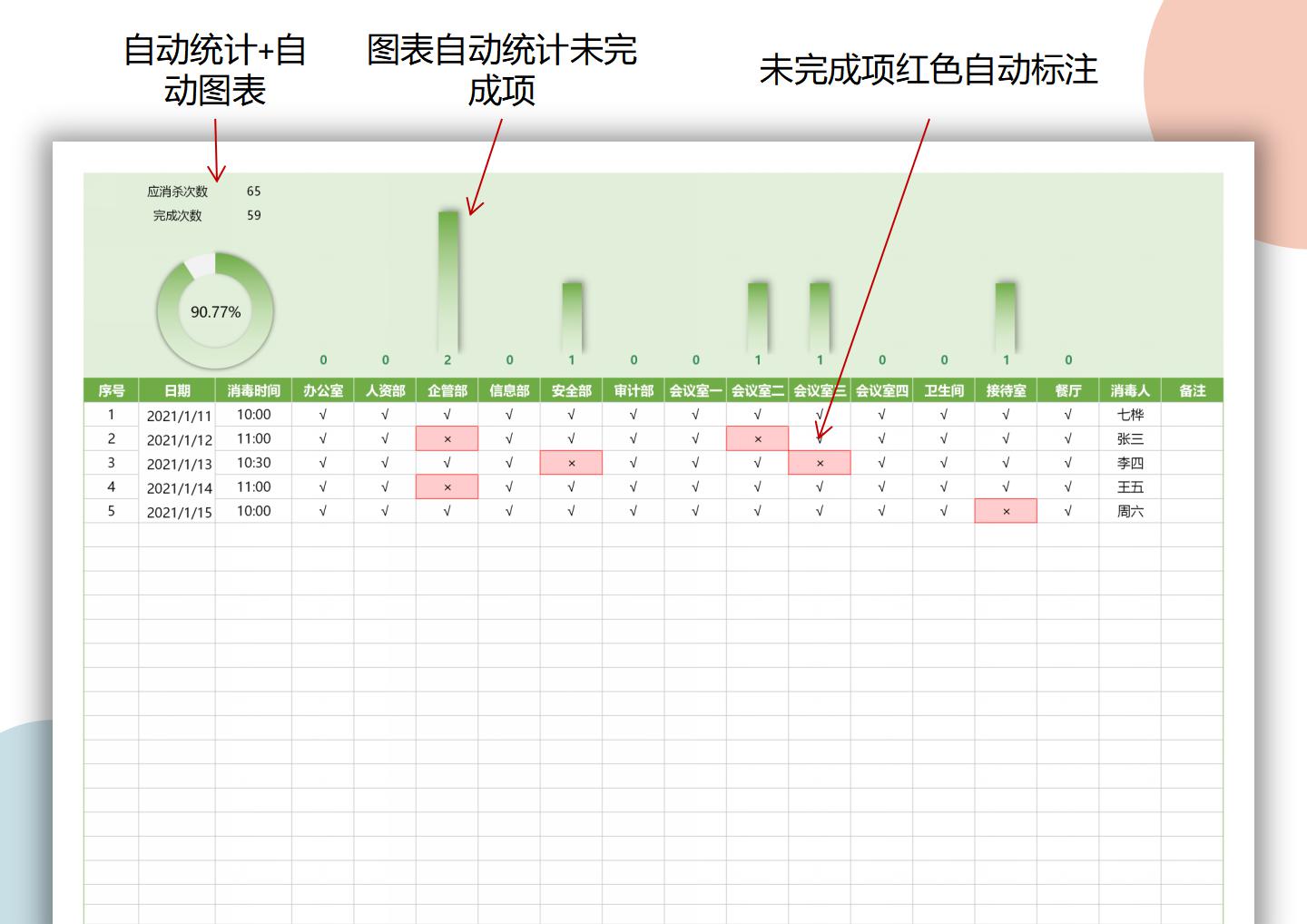
Task: Click the red × in 会议室二 on 2021/1/12
Action: coord(757,438)
